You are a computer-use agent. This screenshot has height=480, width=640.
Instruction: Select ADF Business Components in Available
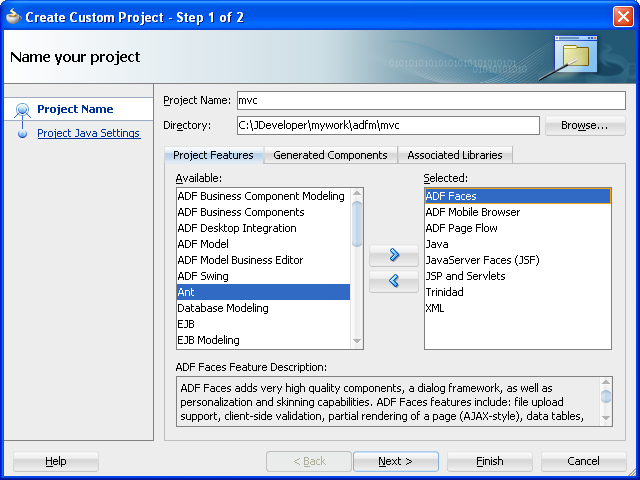(263, 212)
